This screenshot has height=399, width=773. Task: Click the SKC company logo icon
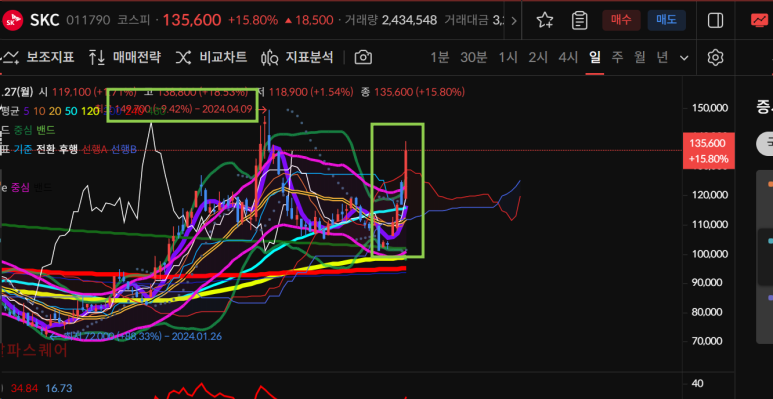pos(13,20)
